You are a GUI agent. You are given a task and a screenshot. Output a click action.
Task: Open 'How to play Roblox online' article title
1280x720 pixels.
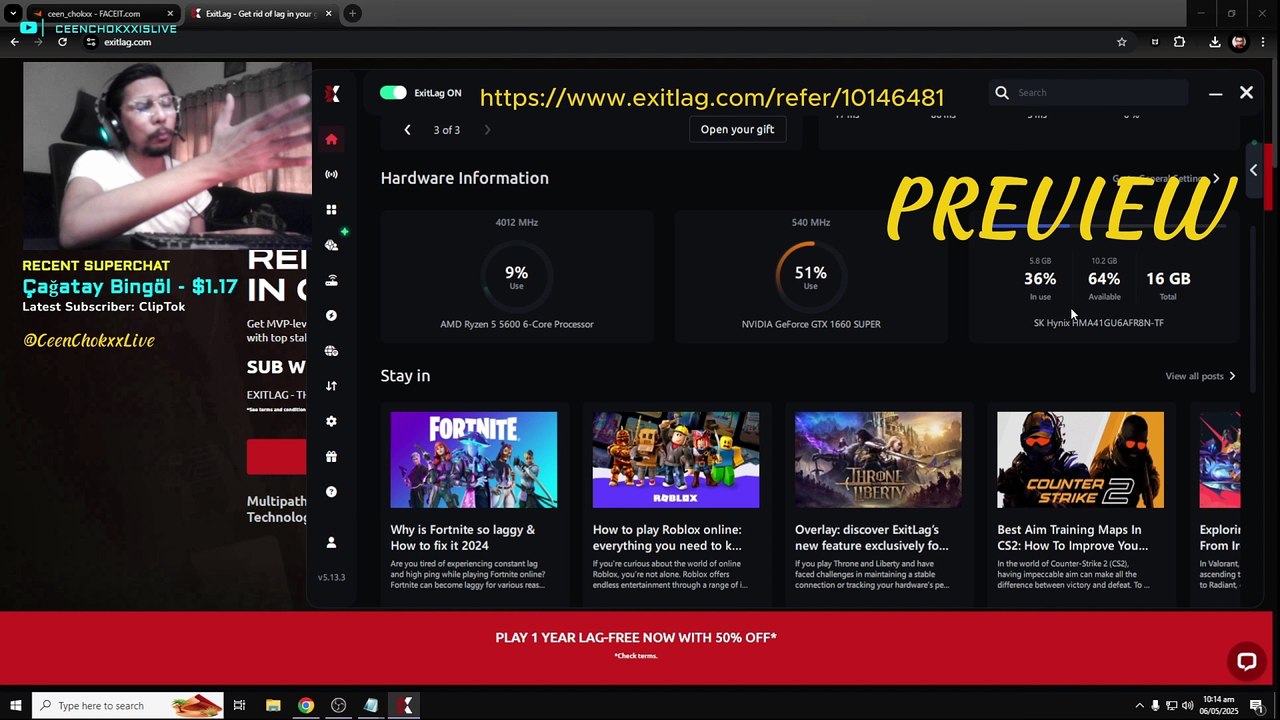(667, 538)
